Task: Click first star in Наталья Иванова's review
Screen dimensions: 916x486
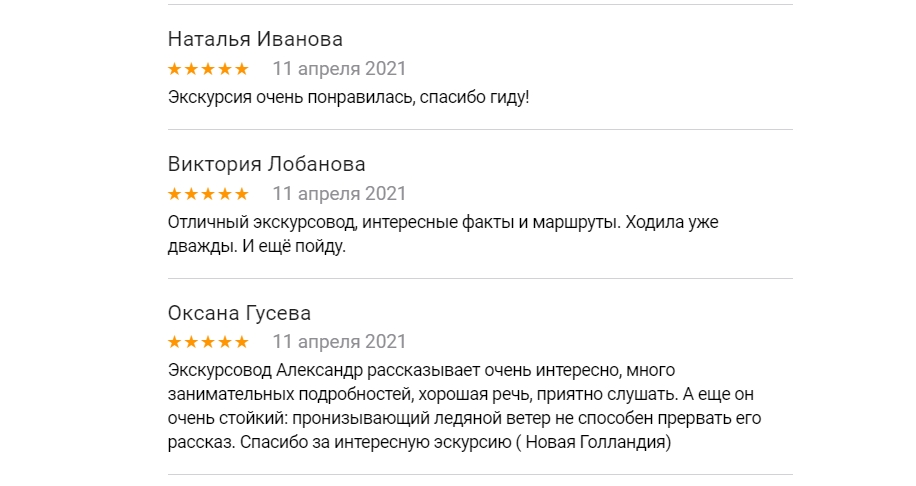Action: click(x=175, y=69)
